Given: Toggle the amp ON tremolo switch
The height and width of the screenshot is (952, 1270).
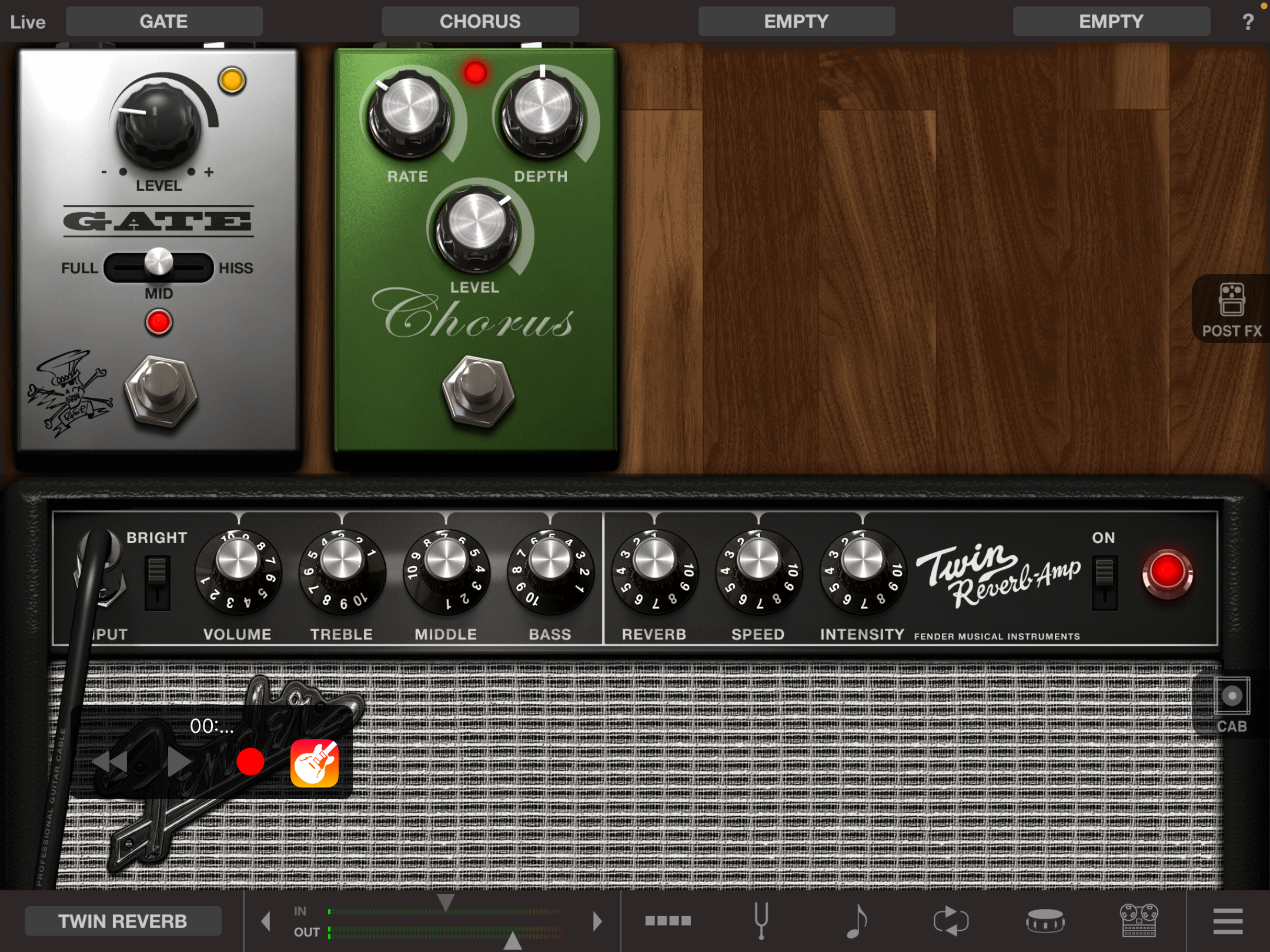Looking at the screenshot, I should coord(1104,583).
